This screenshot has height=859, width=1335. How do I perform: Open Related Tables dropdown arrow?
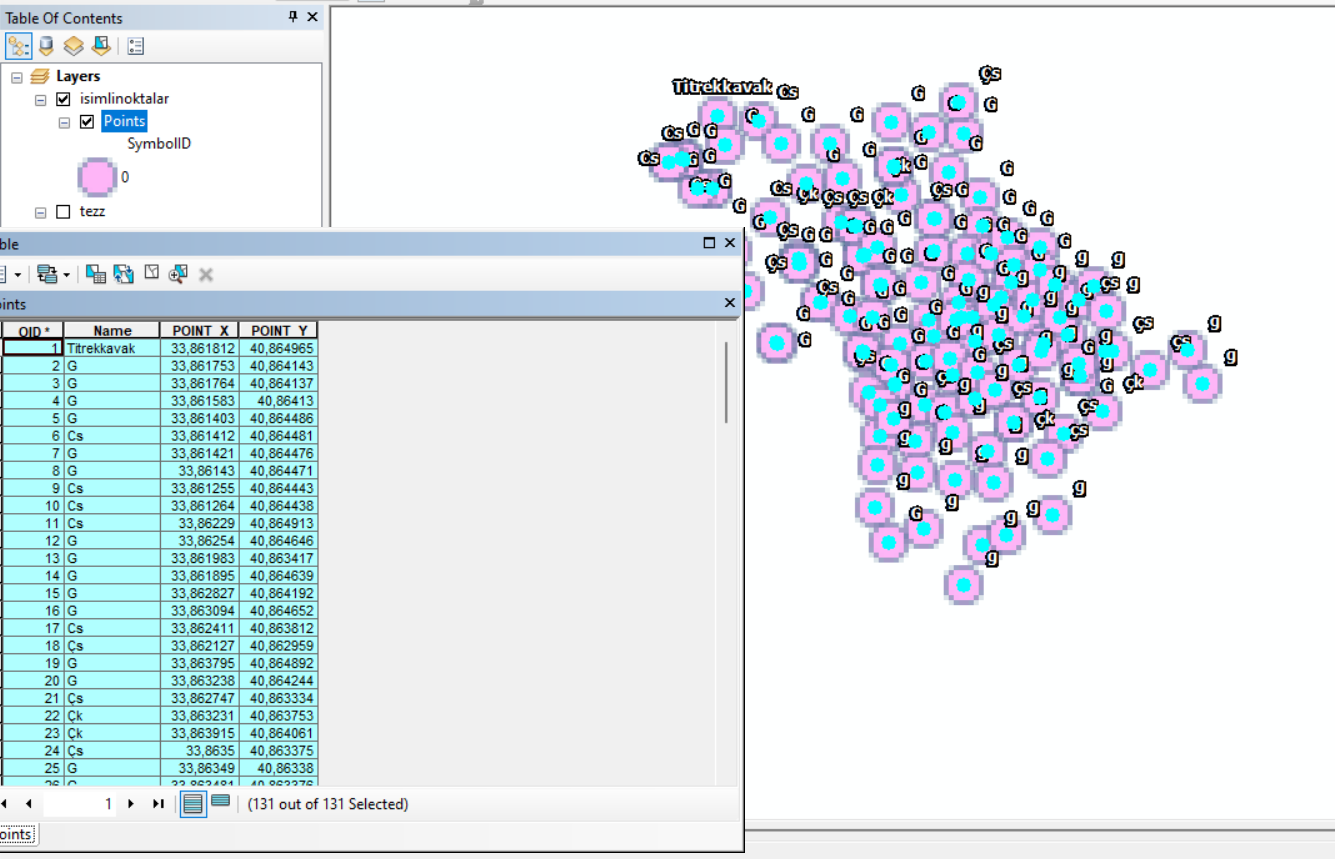[x=66, y=274]
